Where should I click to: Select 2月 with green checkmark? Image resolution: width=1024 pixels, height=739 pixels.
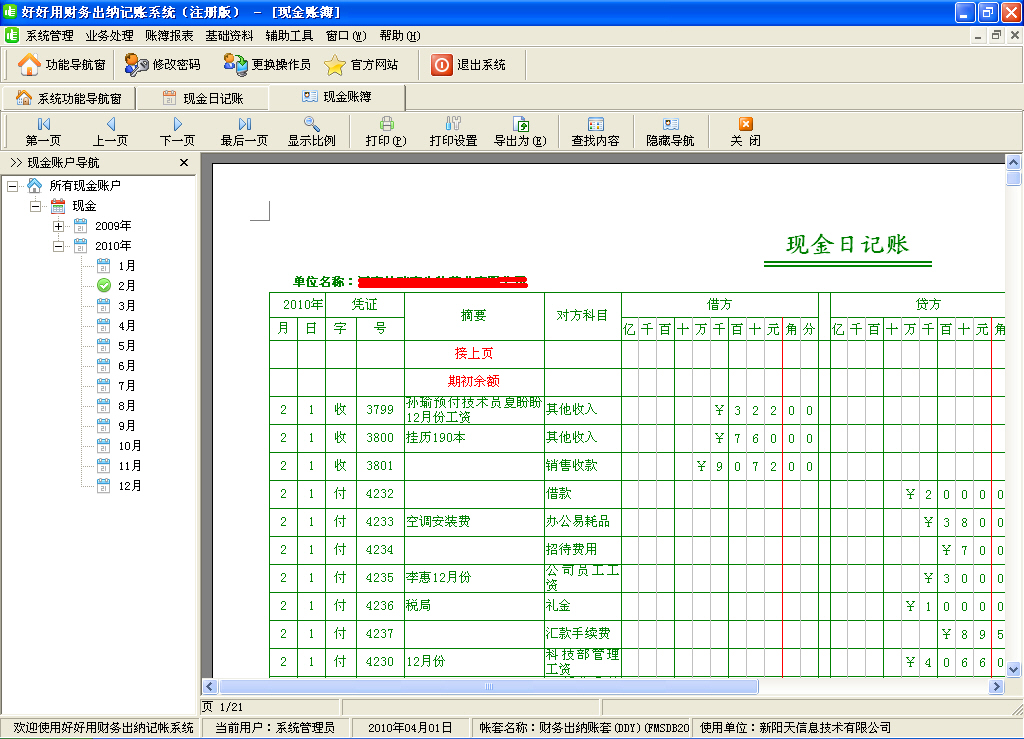tap(126, 286)
